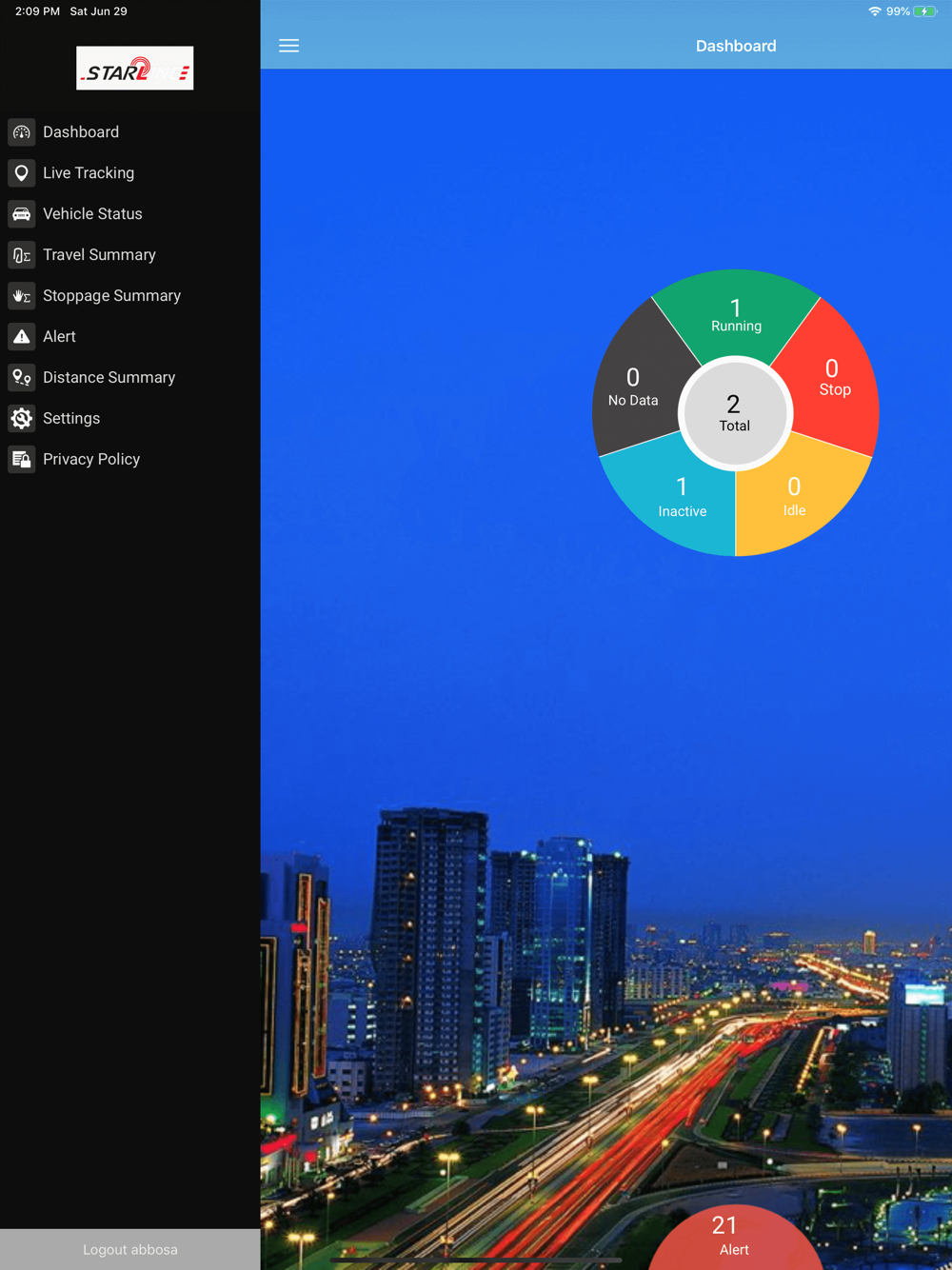Viewport: 952px width, 1270px height.
Task: Click the 2:09 PM clock
Action: (37, 11)
